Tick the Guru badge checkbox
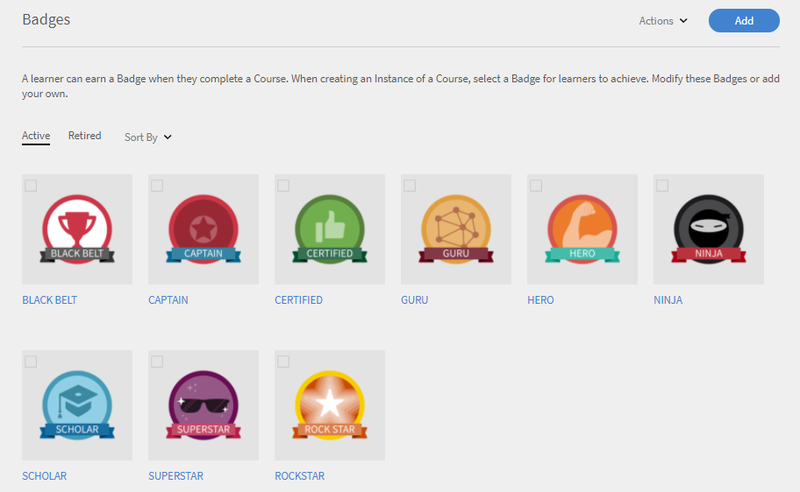The height and width of the screenshot is (492, 800). pos(410,185)
